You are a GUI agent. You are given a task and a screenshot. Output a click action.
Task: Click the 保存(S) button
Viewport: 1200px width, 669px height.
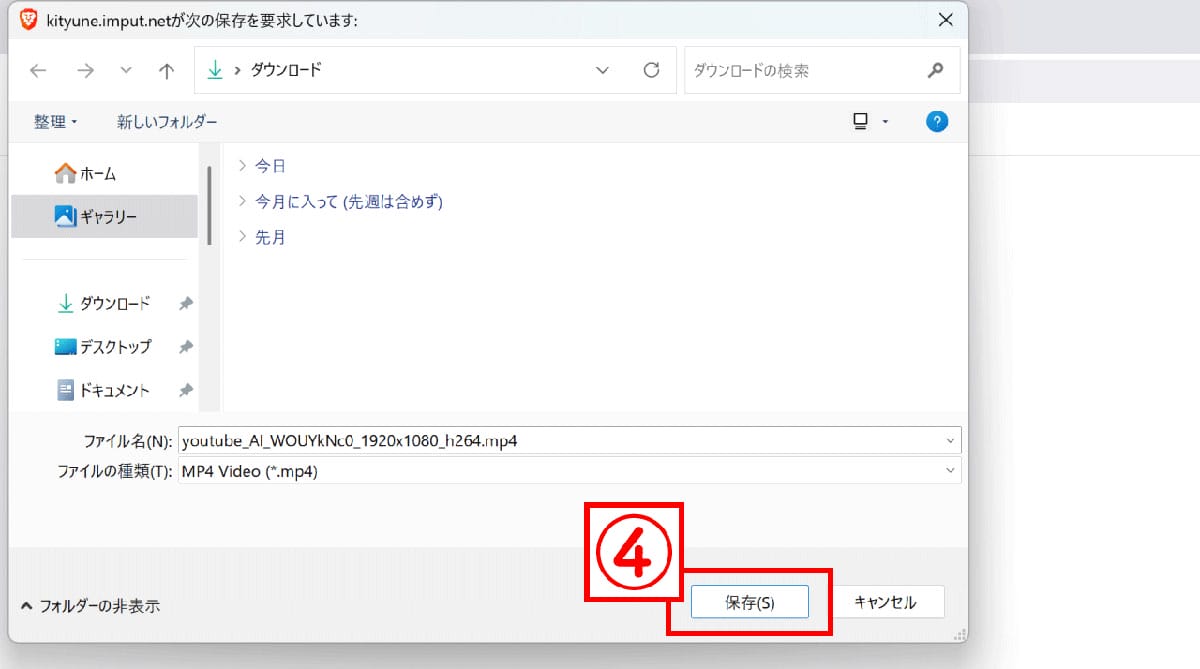pyautogui.click(x=749, y=603)
